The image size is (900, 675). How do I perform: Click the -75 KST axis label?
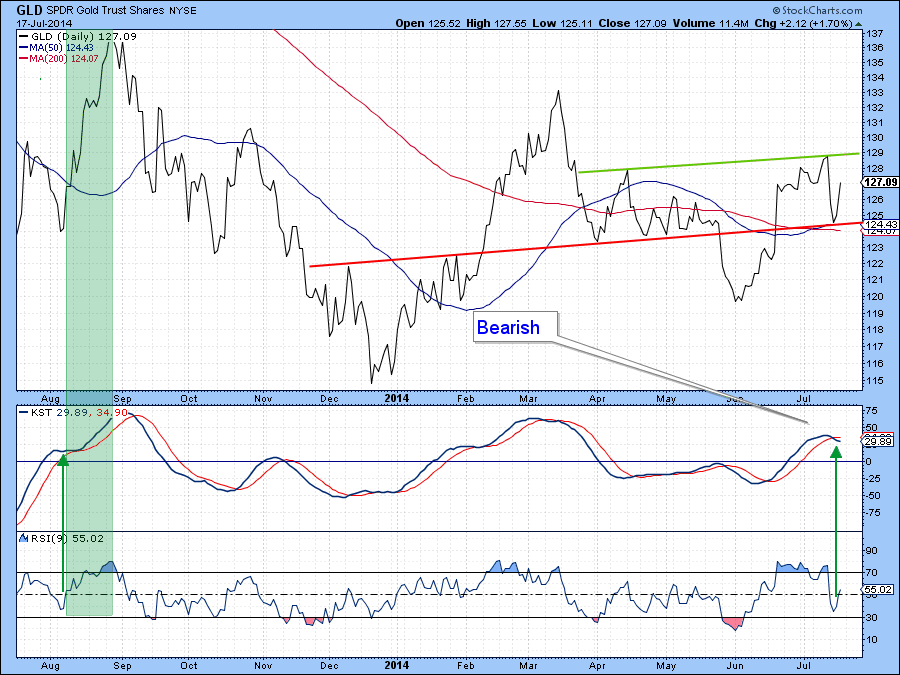873,513
